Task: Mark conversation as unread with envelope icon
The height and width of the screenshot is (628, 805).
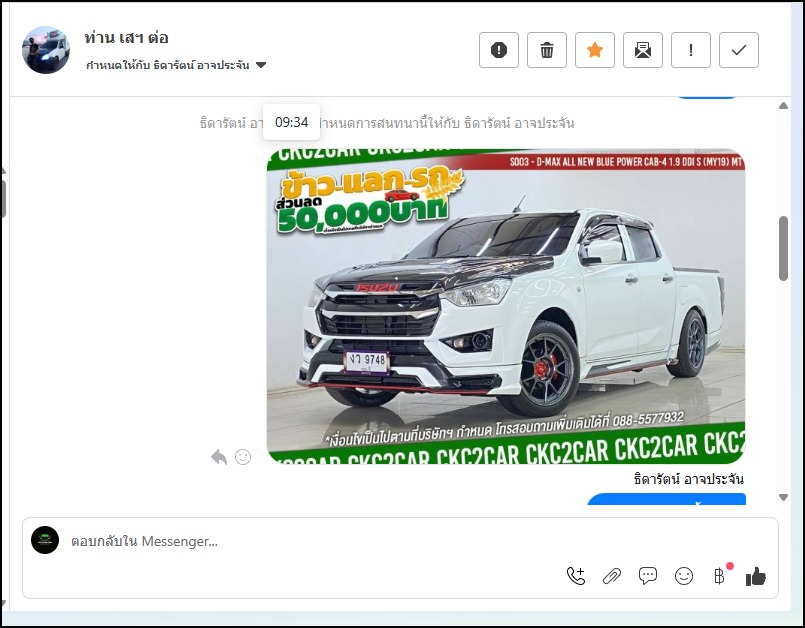Action: click(643, 50)
